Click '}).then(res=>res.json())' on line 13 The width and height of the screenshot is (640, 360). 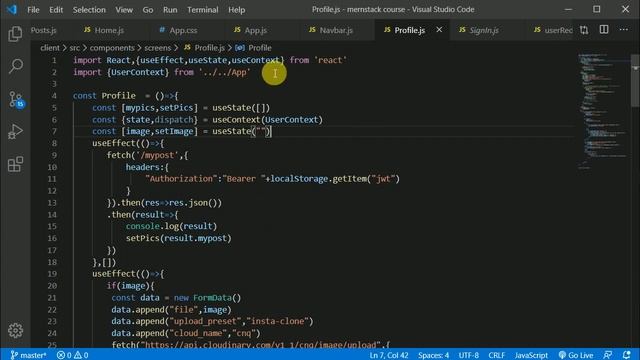(164, 202)
